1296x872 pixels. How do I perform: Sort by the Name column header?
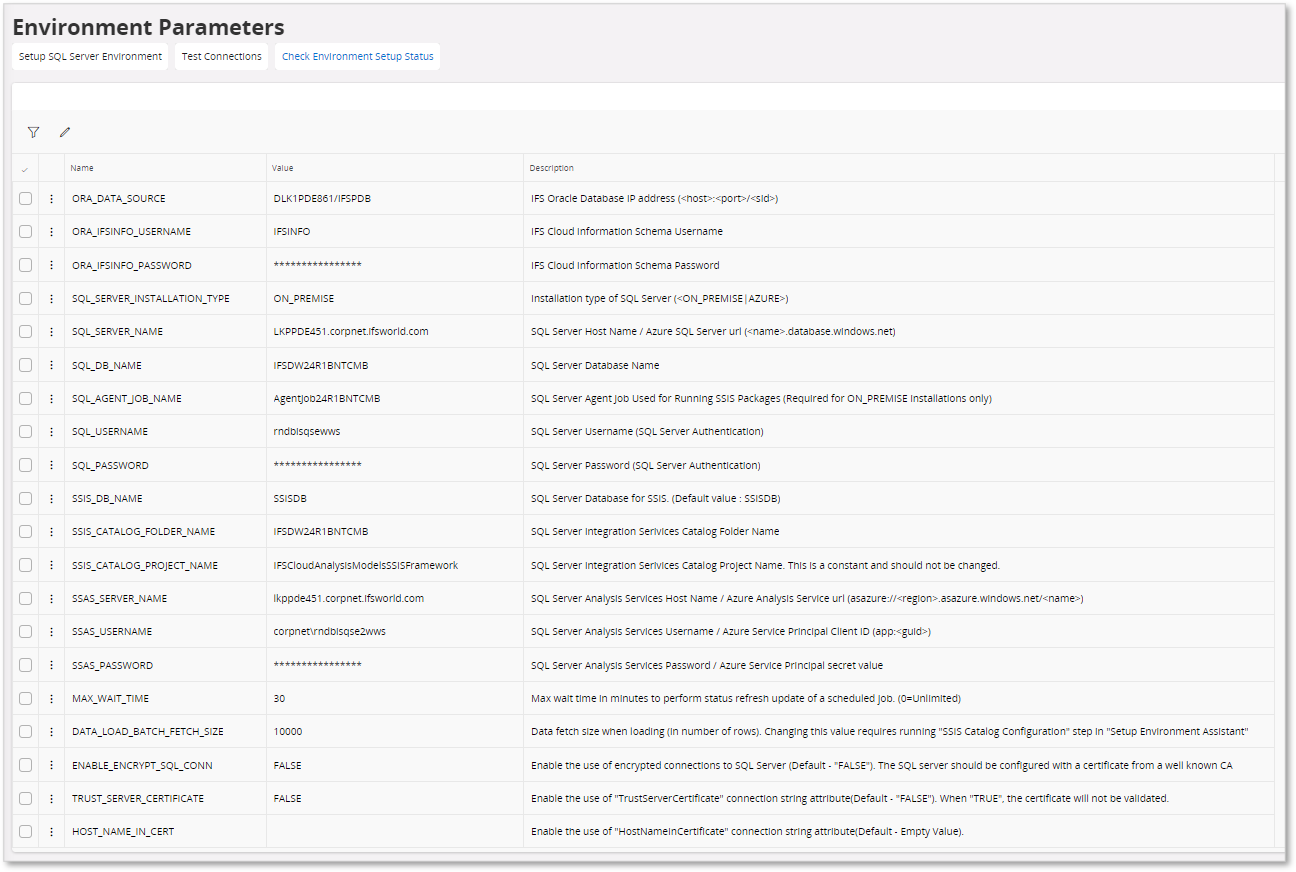(82, 168)
